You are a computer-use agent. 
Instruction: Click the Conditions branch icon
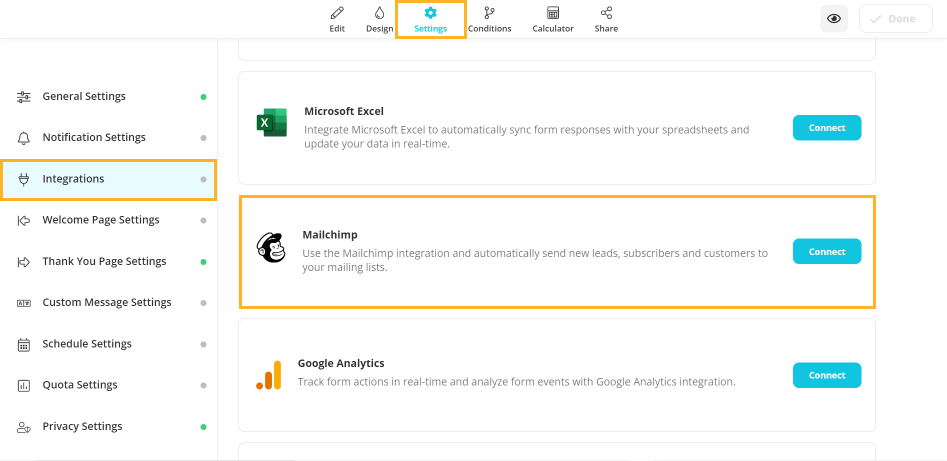click(x=489, y=18)
